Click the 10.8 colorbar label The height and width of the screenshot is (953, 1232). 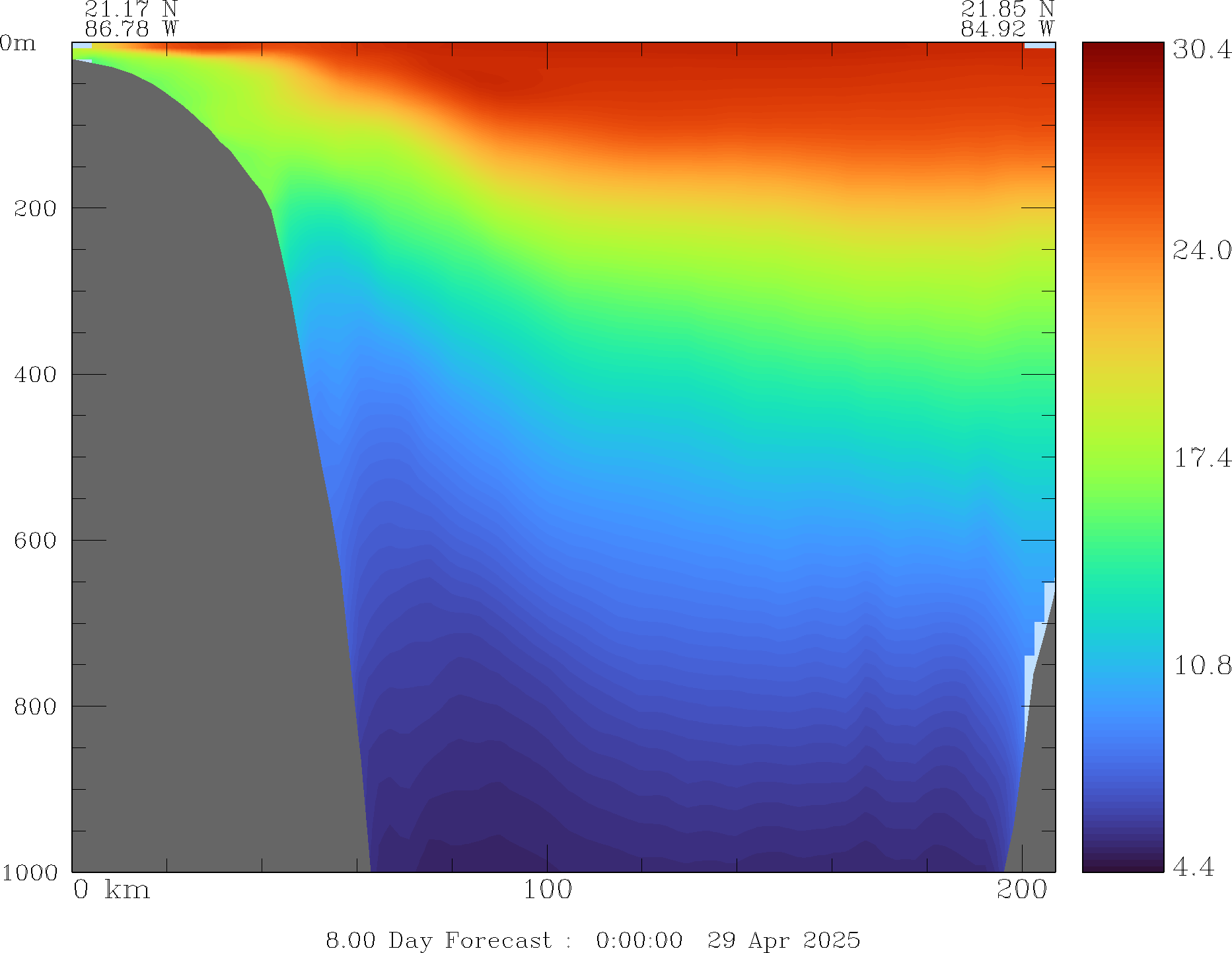coord(1201,665)
